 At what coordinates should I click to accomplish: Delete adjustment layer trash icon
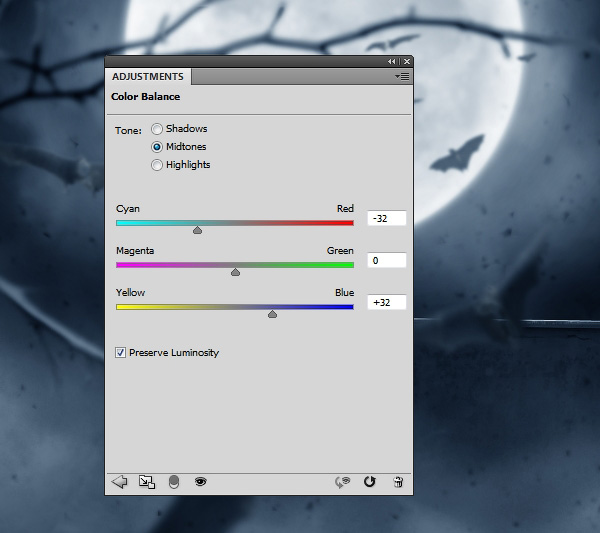[398, 482]
